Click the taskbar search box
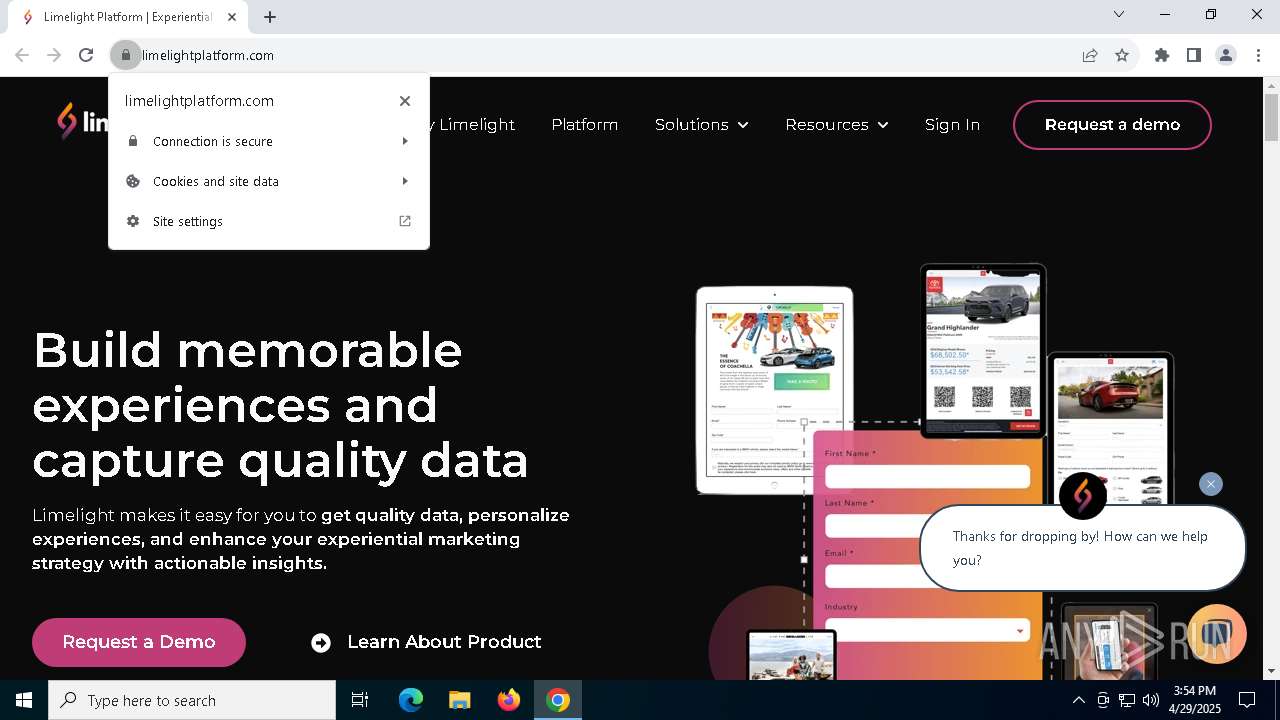Image resolution: width=1280 pixels, height=720 pixels. (192, 700)
